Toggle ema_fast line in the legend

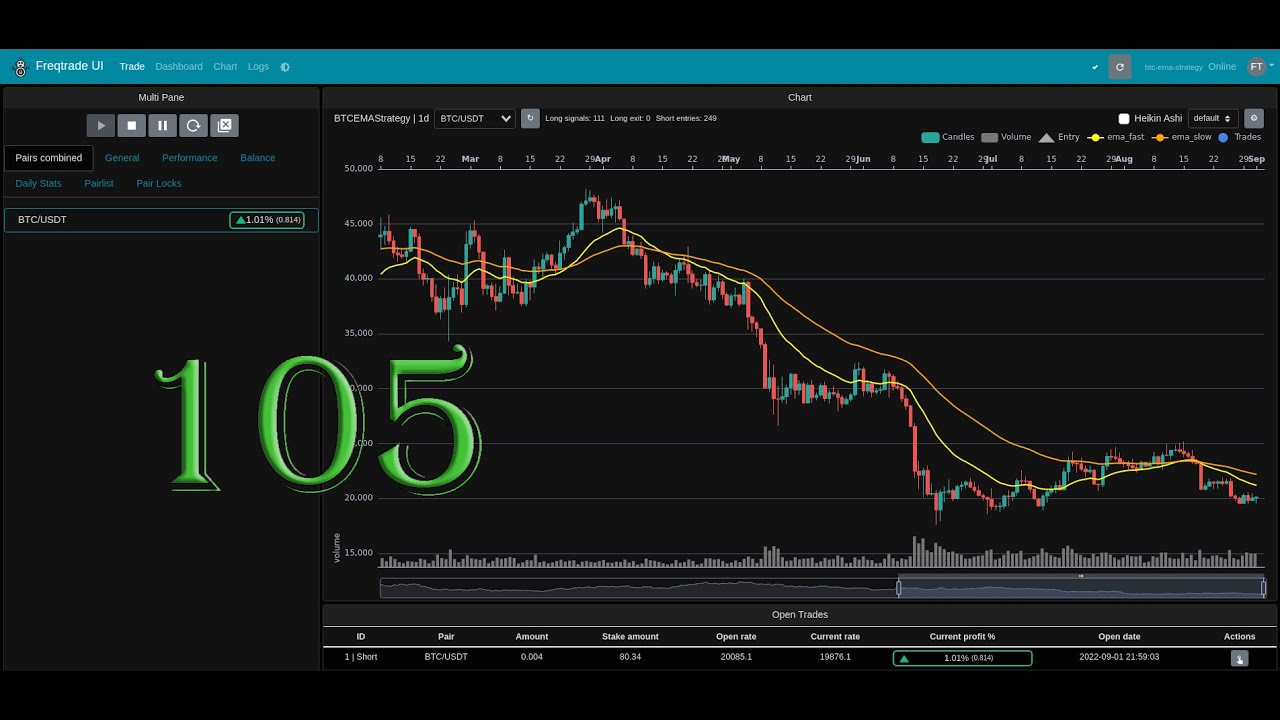pos(1116,137)
